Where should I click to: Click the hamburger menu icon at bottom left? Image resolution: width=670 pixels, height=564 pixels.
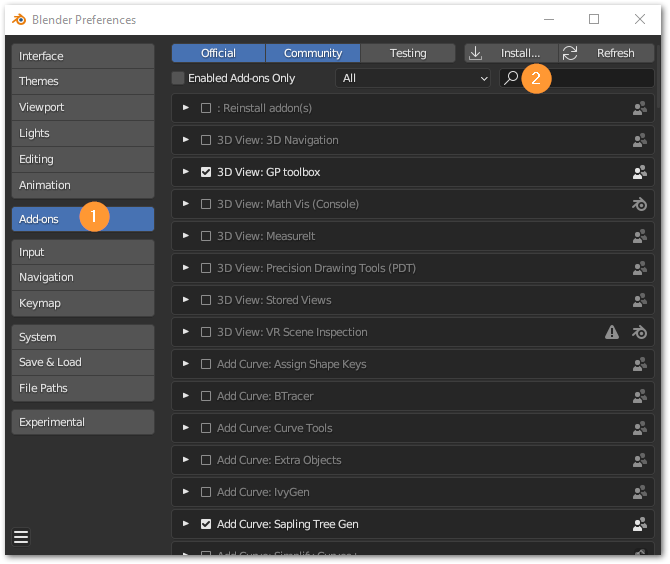[21, 537]
